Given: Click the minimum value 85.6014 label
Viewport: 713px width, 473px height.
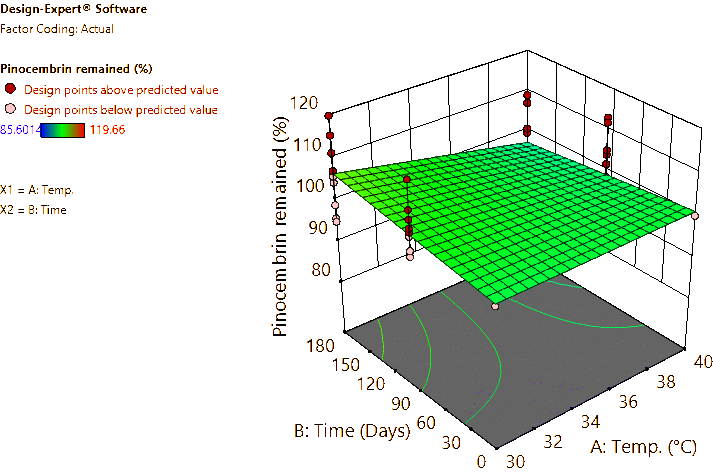Looking at the screenshot, I should pyautogui.click(x=18, y=129).
